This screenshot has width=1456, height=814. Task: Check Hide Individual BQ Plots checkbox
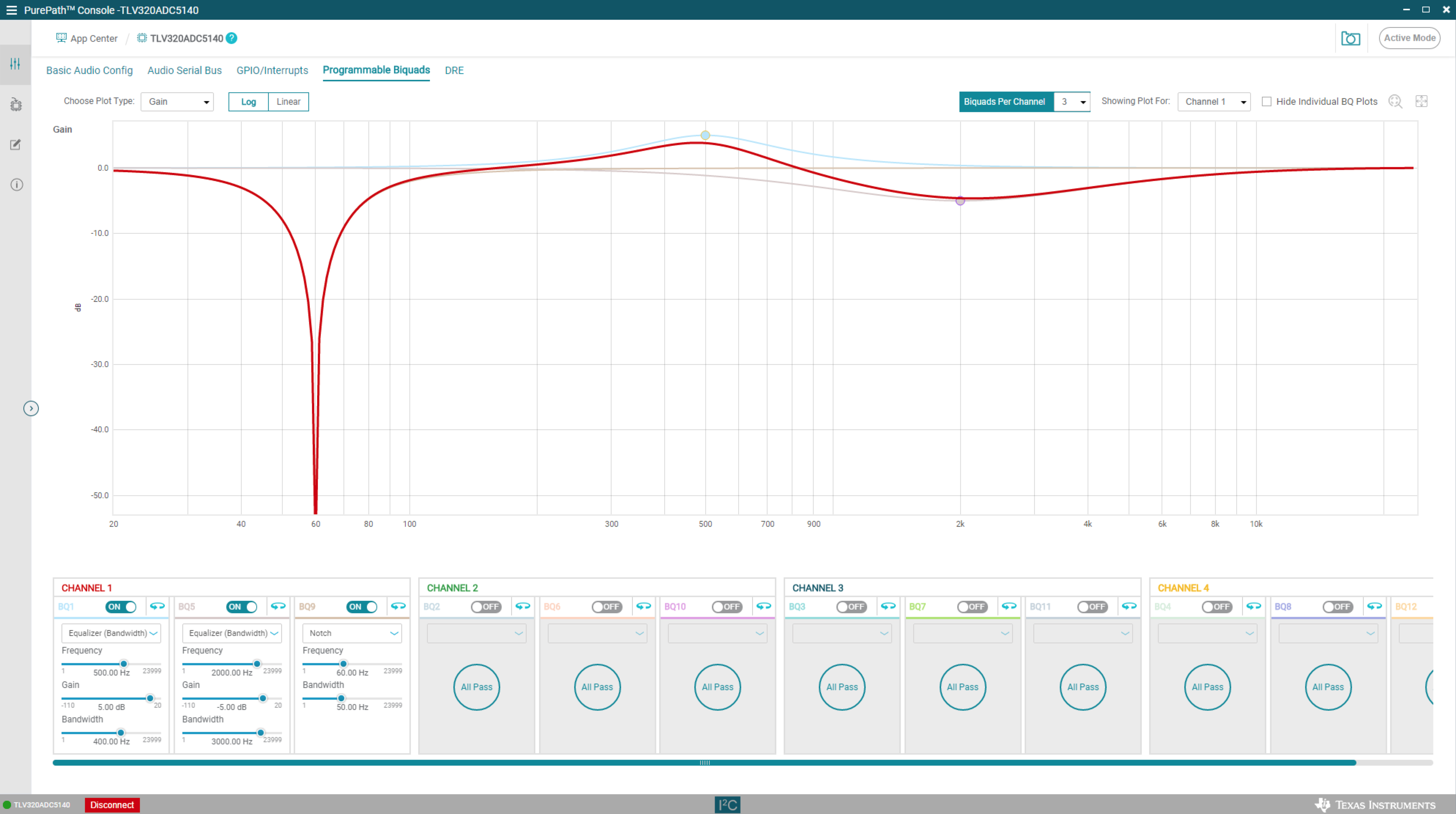(x=1267, y=102)
